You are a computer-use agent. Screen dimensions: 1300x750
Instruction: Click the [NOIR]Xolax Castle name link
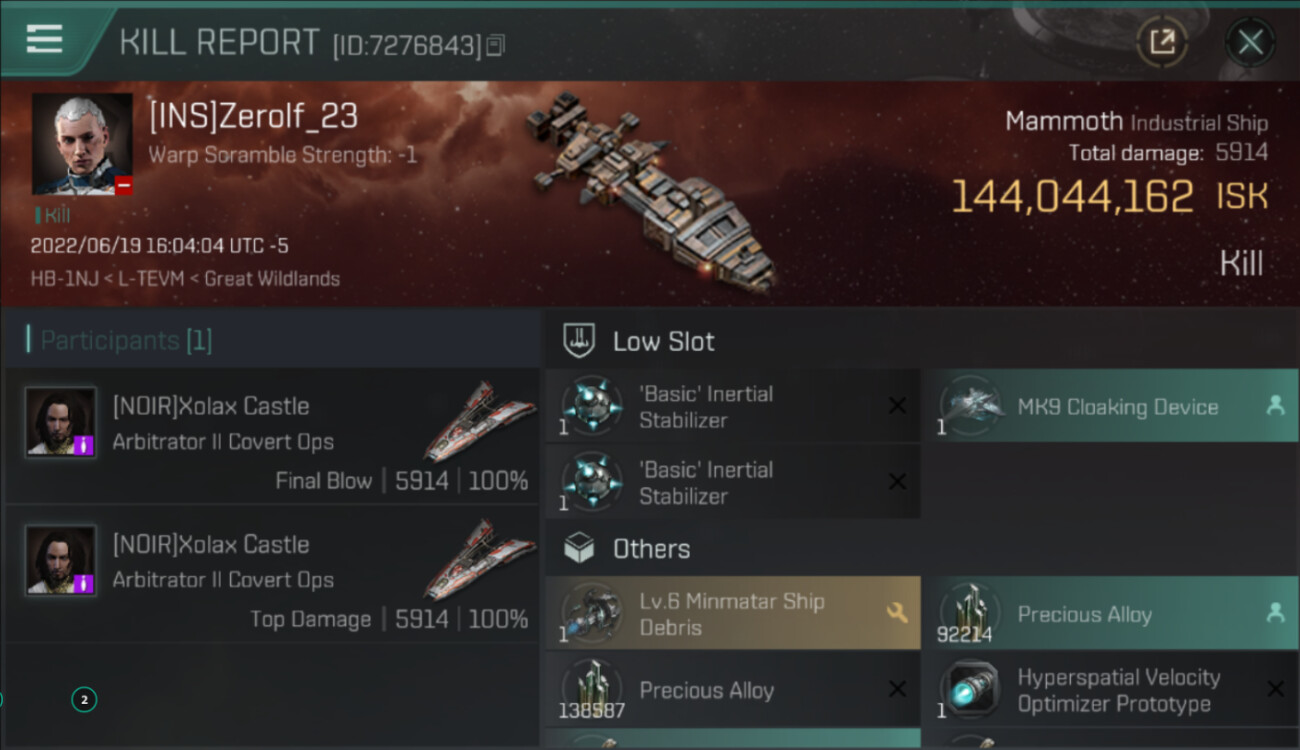coord(211,406)
